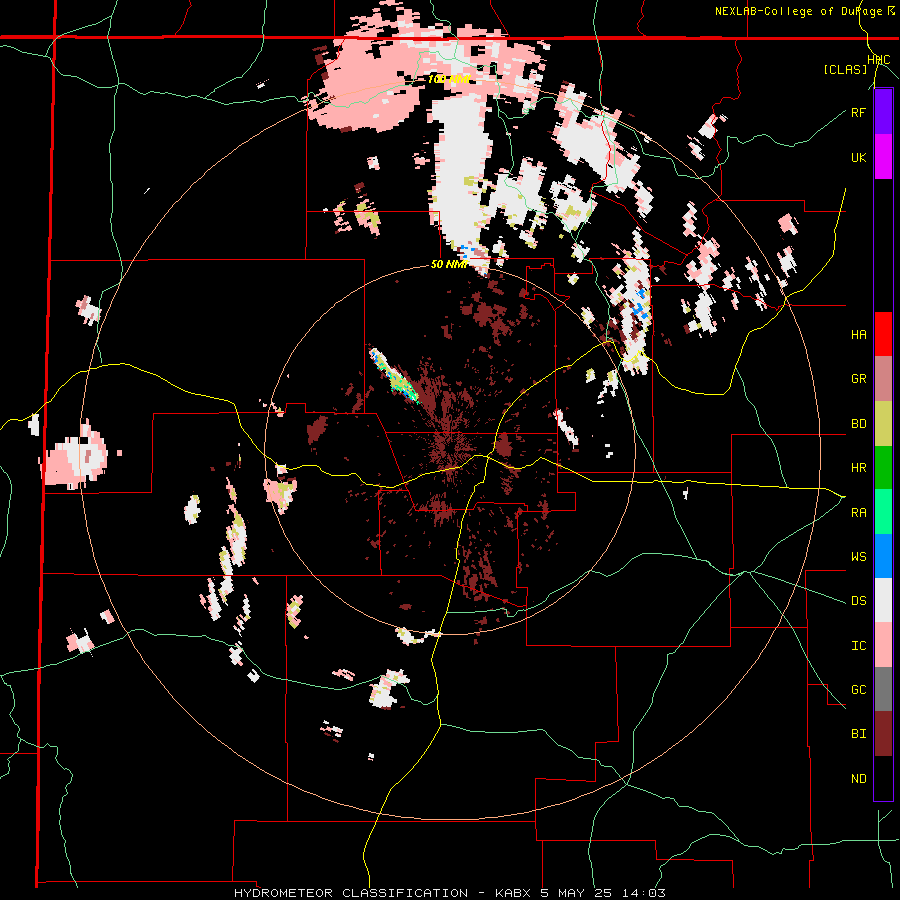Click the IC legend label
Image resolution: width=900 pixels, height=900 pixels.
858,646
